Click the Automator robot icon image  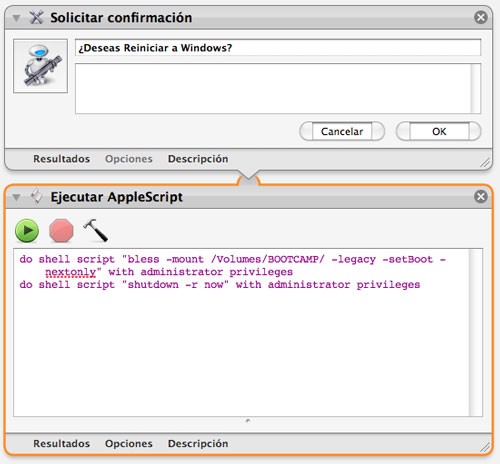pyautogui.click(x=40, y=66)
